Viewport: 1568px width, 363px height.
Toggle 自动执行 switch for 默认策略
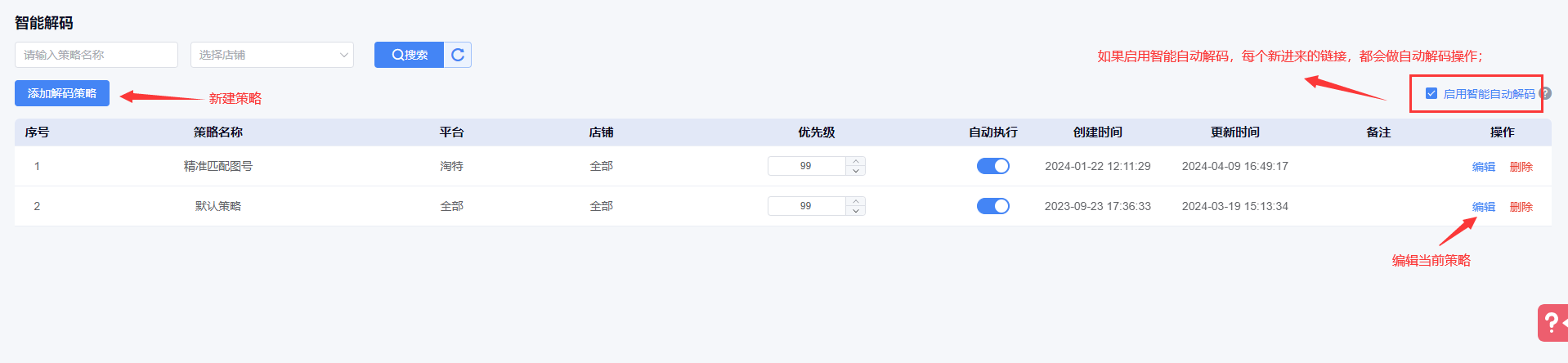992,206
